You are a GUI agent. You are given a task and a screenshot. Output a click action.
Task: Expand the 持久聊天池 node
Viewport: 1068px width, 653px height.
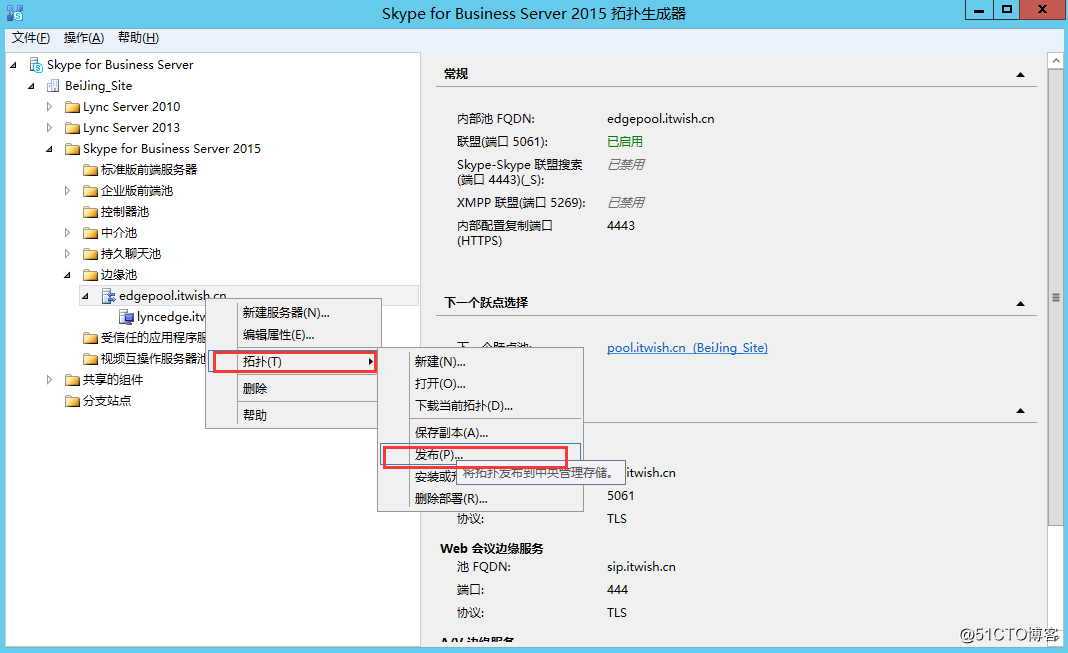point(67,254)
